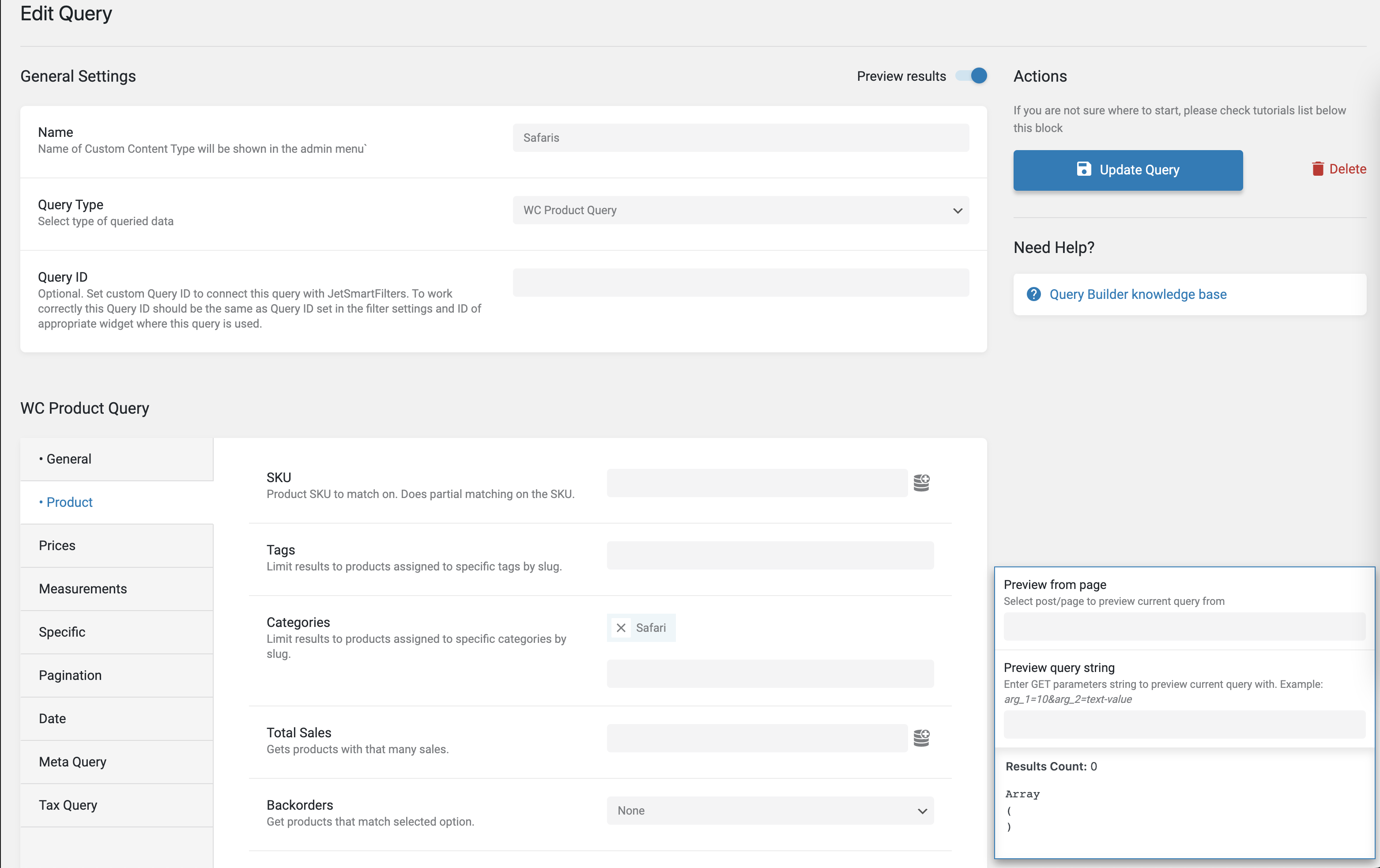Open the Tax Query tab
1380x868 pixels.
pos(68,805)
